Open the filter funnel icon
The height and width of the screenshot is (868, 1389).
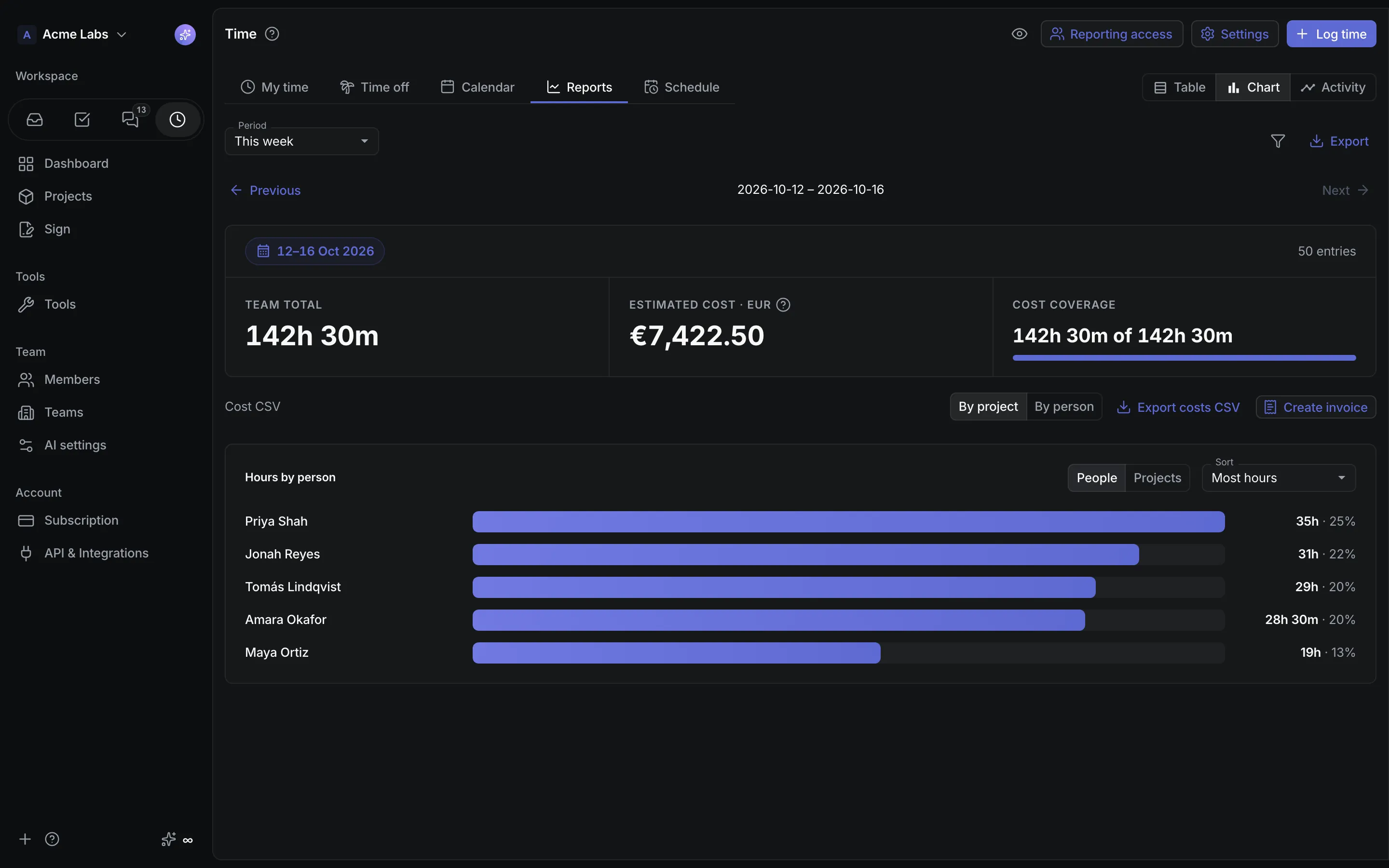coord(1278,141)
